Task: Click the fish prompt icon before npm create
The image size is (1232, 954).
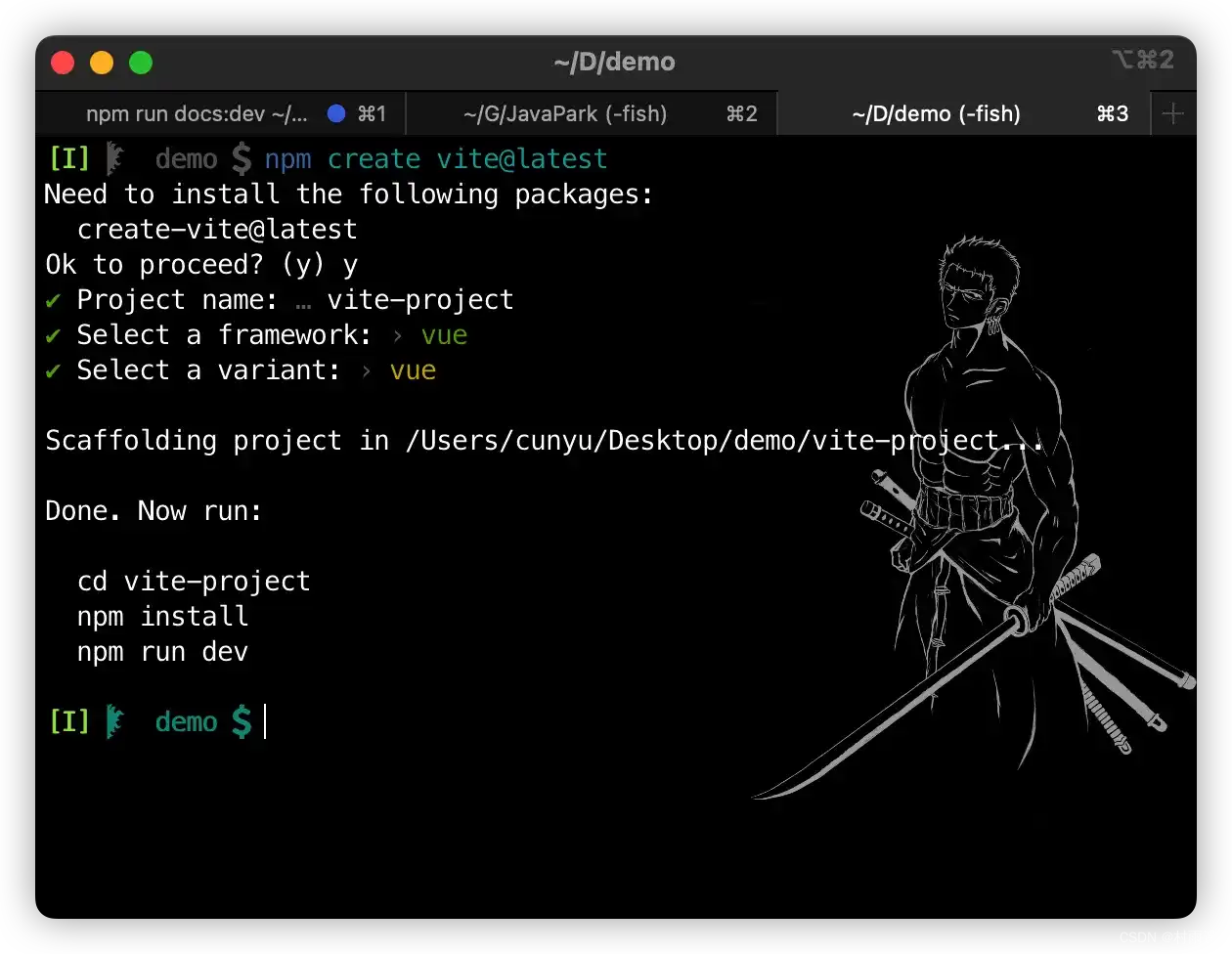Action: pyautogui.click(x=116, y=158)
